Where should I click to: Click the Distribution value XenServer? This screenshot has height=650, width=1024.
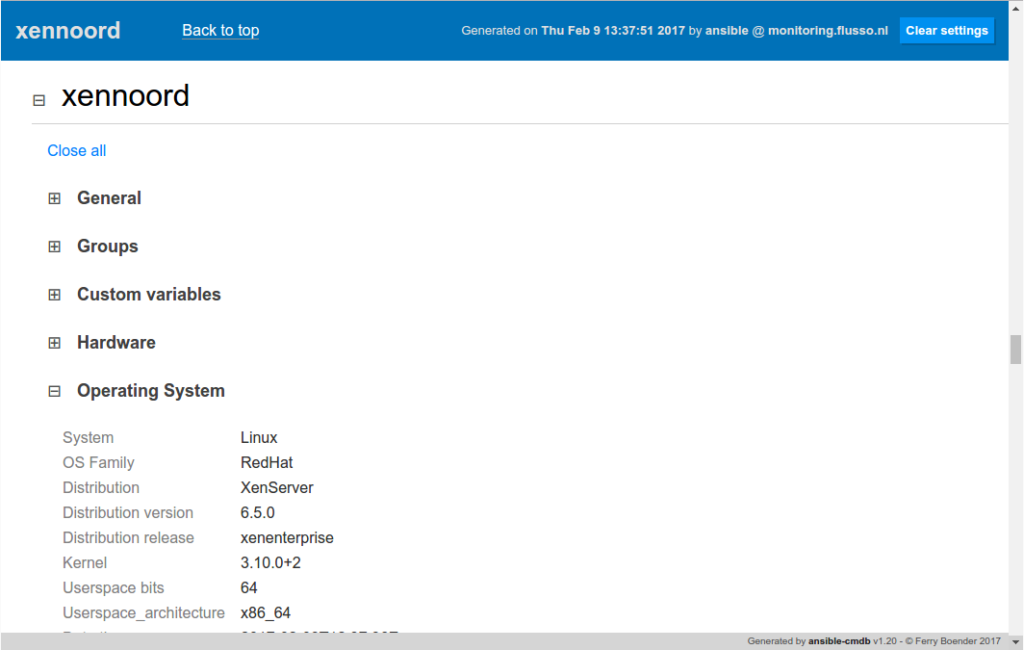click(x=279, y=487)
